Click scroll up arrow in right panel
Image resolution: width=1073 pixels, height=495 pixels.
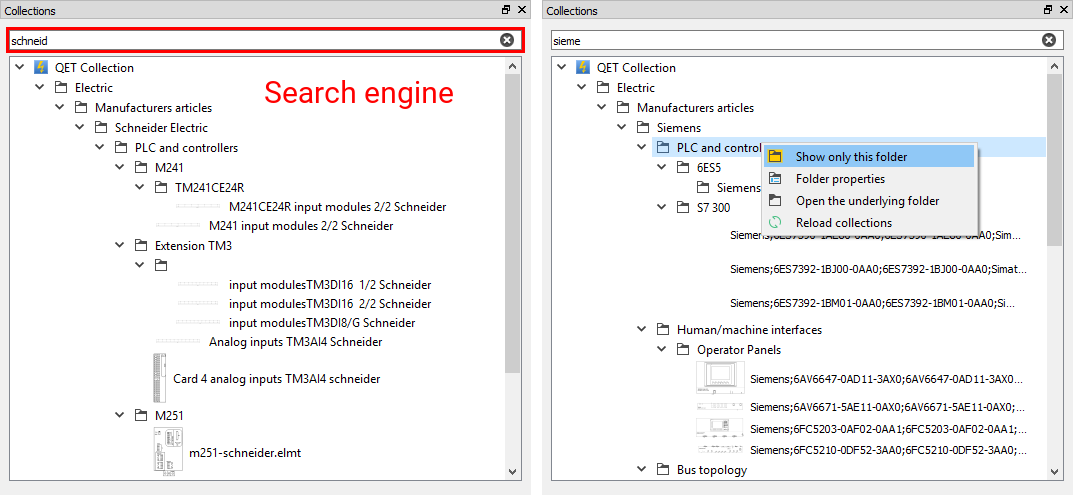(x=1055, y=66)
